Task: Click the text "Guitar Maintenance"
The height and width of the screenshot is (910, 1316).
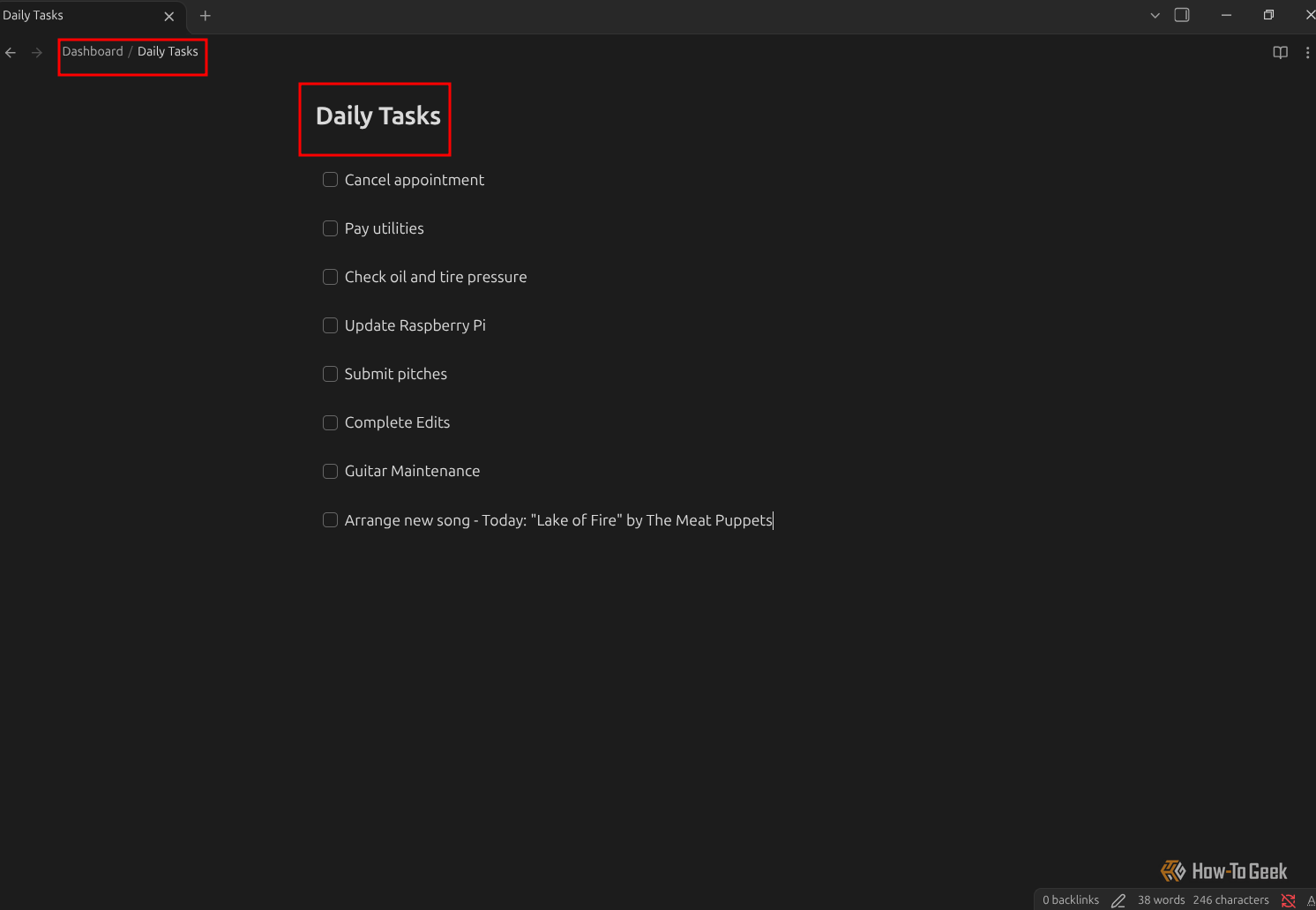Action: (413, 471)
